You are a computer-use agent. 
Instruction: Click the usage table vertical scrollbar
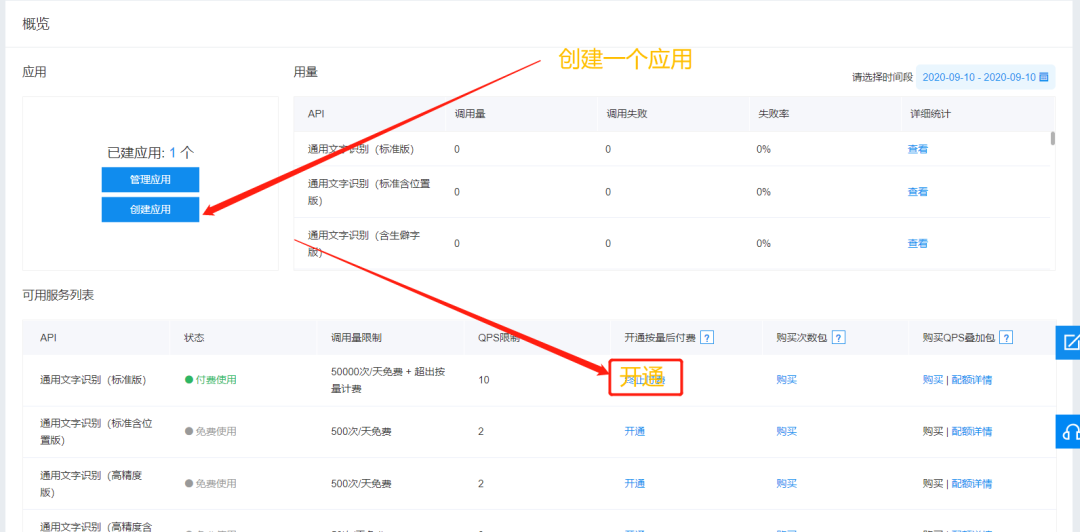[x=1052, y=138]
